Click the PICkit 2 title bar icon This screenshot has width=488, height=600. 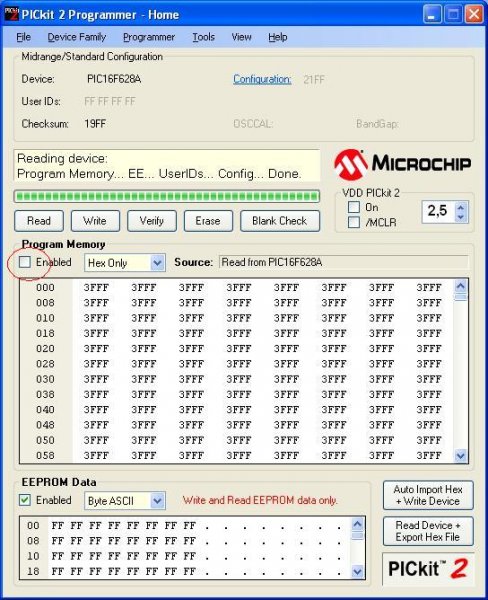(x=11, y=14)
